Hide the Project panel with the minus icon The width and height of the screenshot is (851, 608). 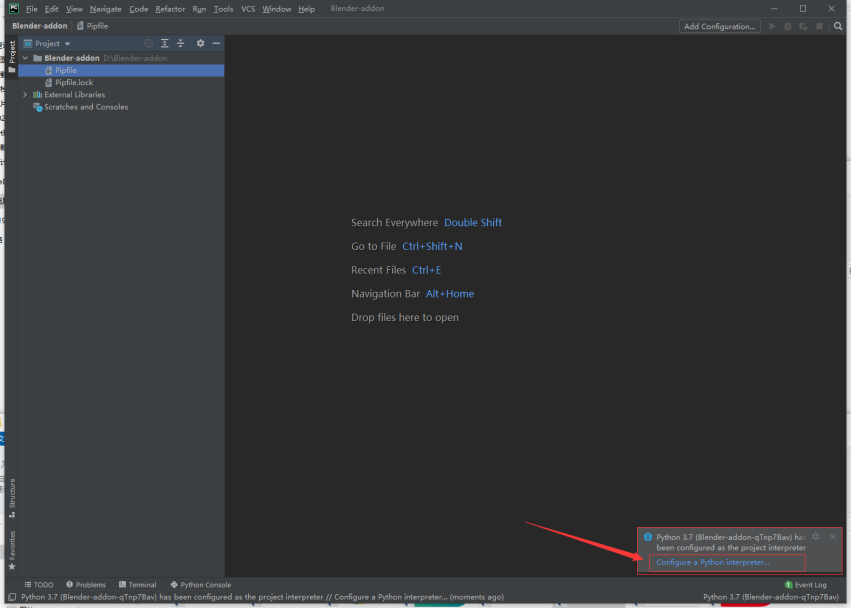click(217, 43)
